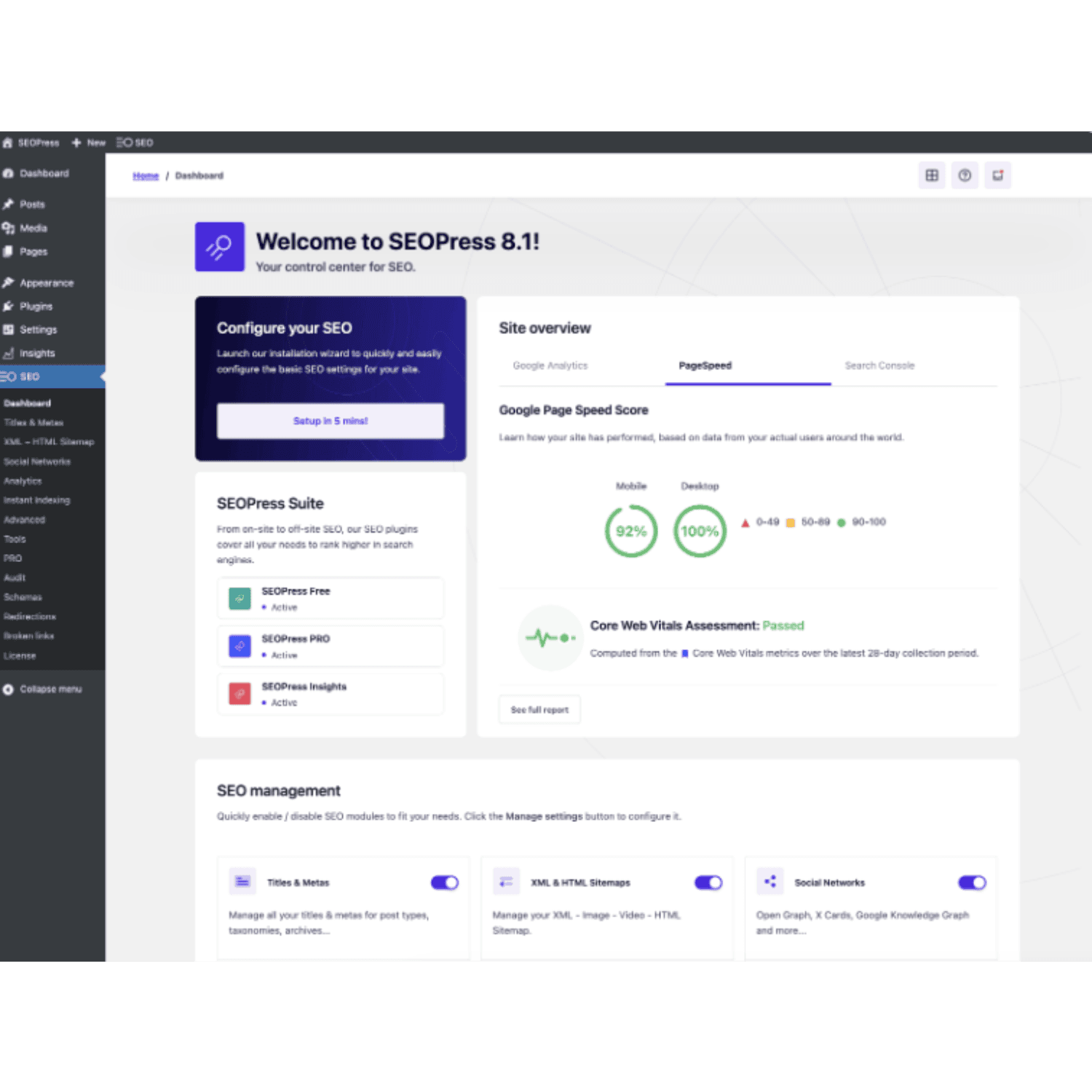Open the grid layout icon near breadcrumb
The width and height of the screenshot is (1092, 1092).
pyautogui.click(x=931, y=175)
